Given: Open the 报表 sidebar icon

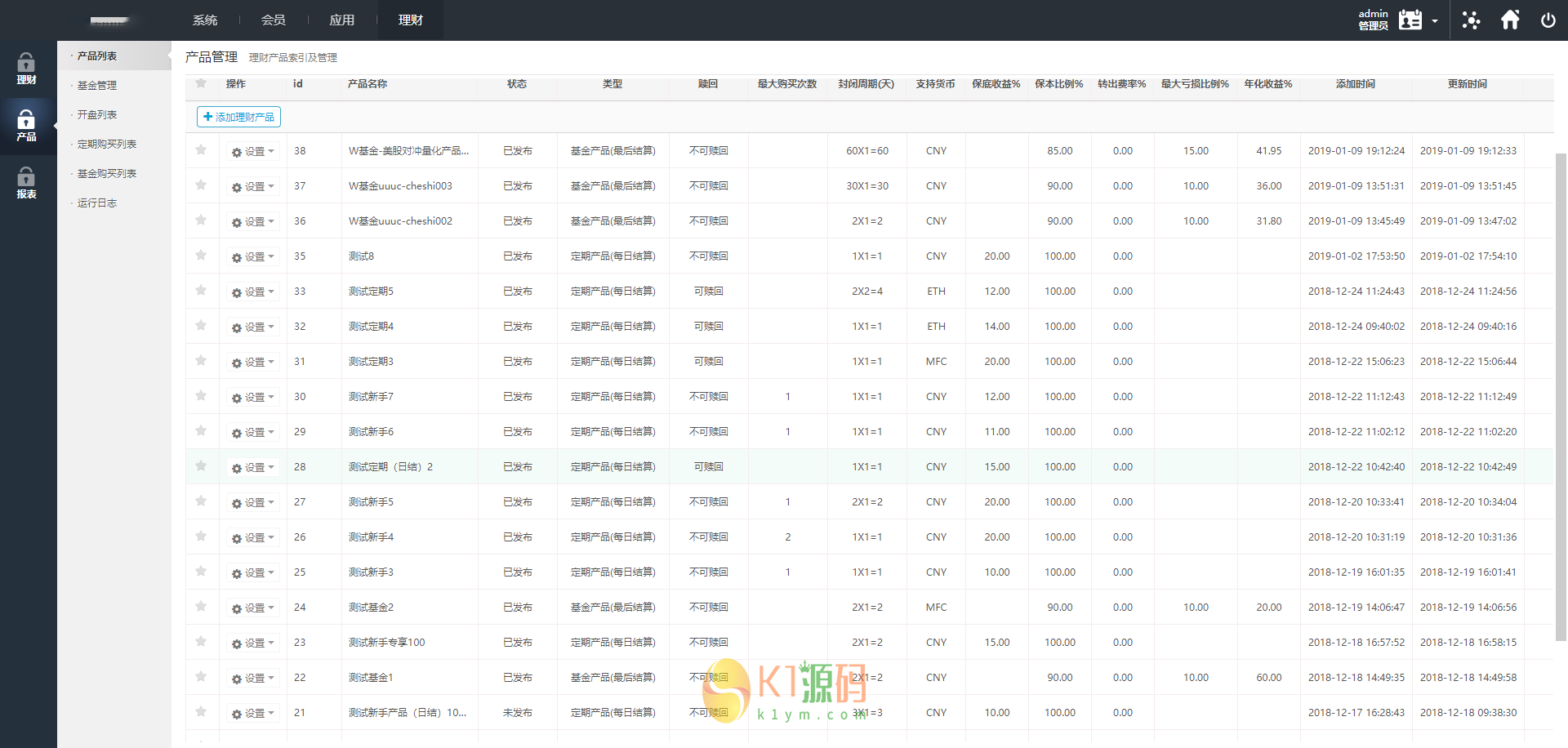Looking at the screenshot, I should click(x=26, y=183).
